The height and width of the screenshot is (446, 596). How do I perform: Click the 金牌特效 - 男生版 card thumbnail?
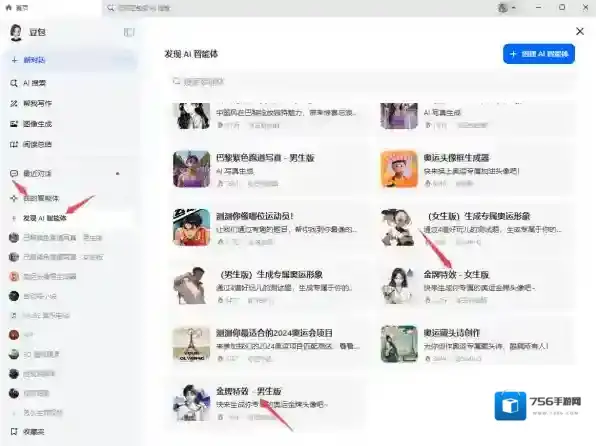[192, 403]
